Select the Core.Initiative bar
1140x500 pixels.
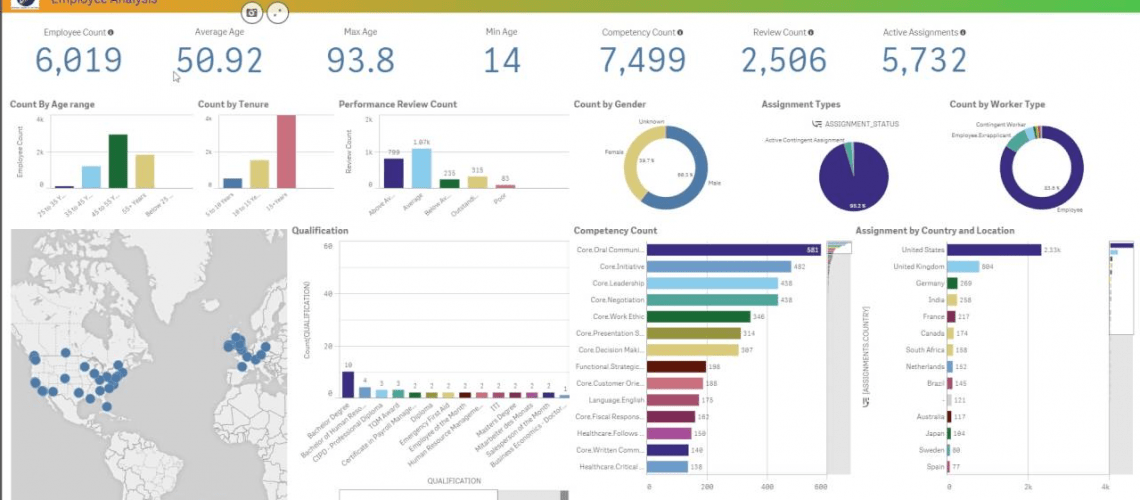[x=719, y=267]
